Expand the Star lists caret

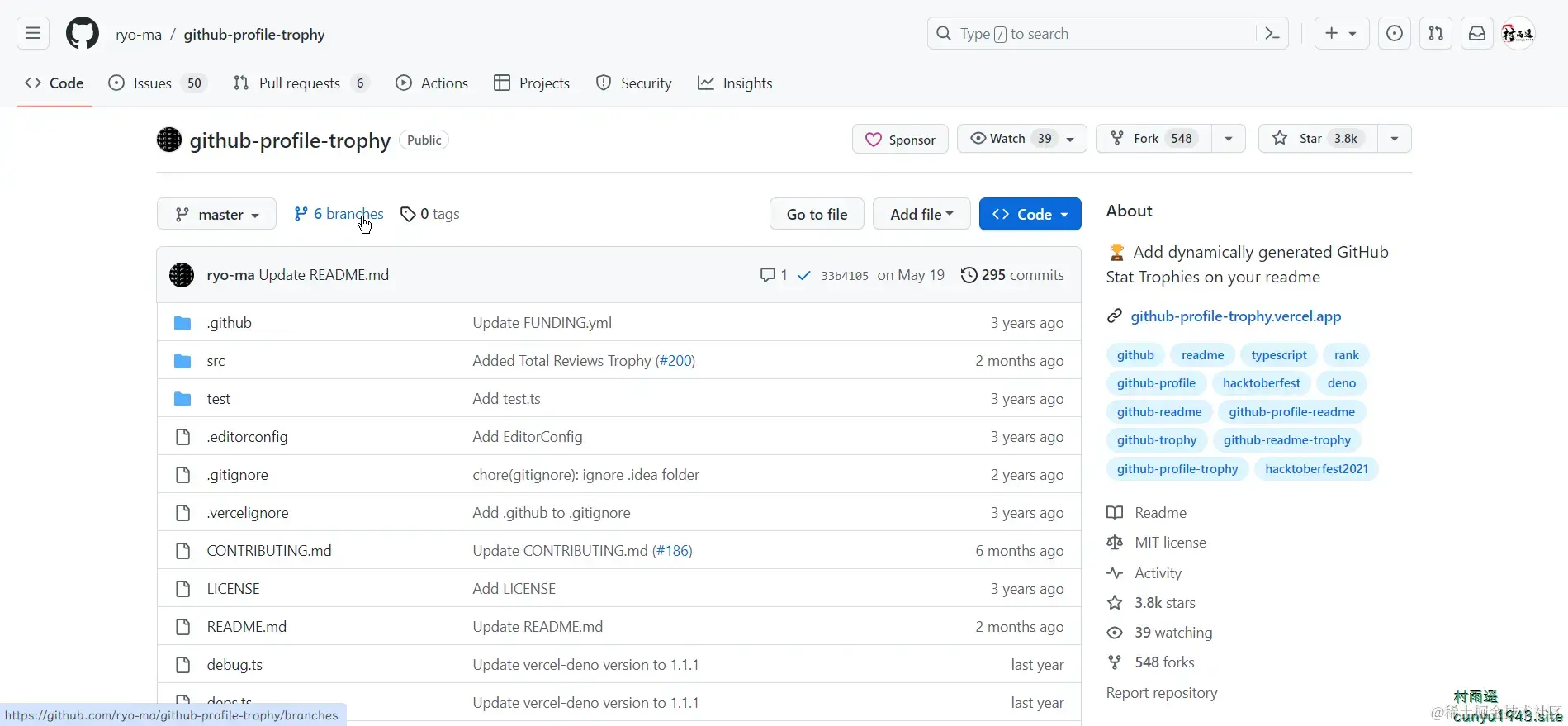point(1395,139)
